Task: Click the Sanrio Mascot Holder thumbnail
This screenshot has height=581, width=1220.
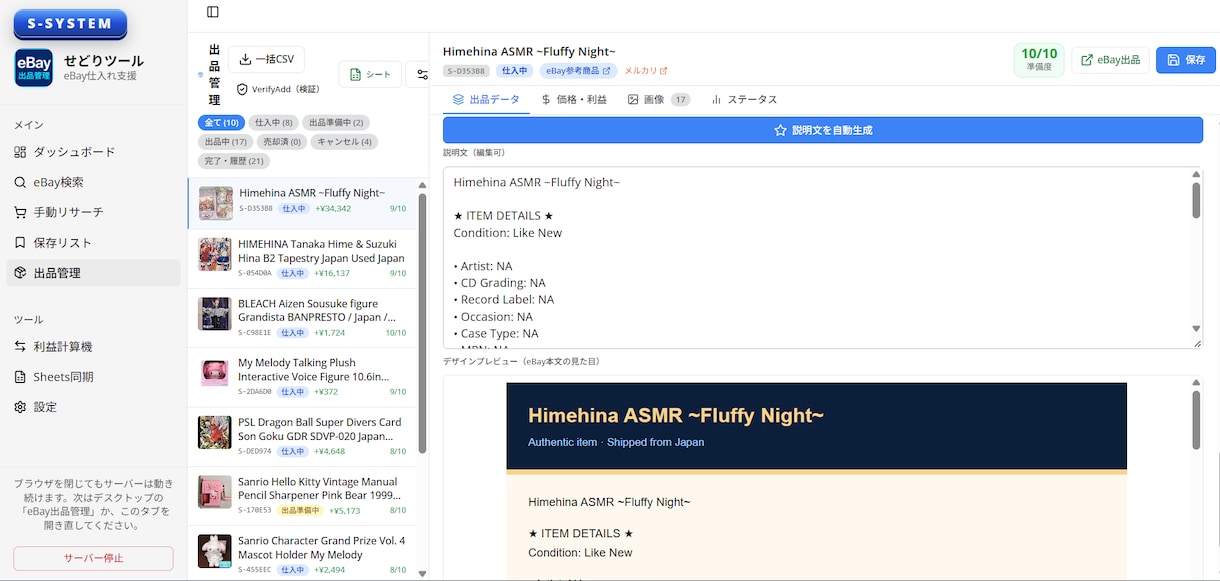Action: pos(215,551)
